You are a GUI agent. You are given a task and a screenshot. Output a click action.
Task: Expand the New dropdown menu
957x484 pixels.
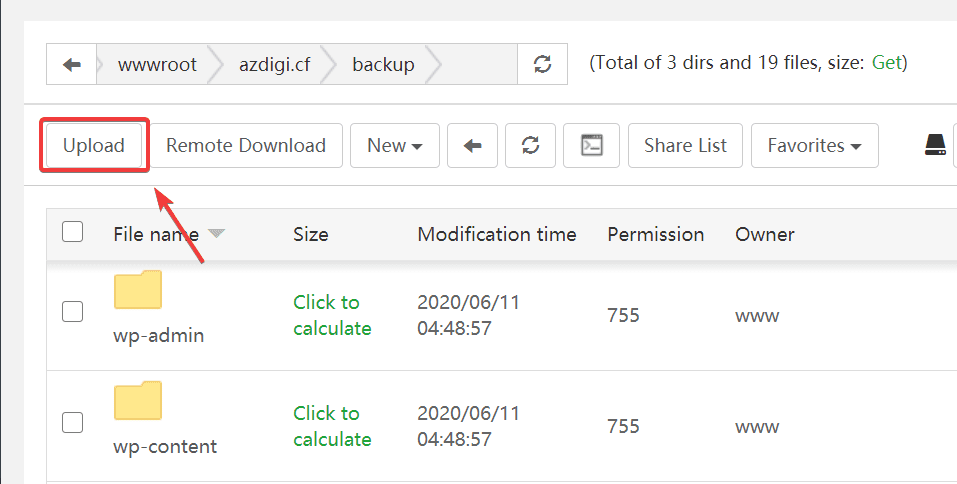[x=395, y=146]
